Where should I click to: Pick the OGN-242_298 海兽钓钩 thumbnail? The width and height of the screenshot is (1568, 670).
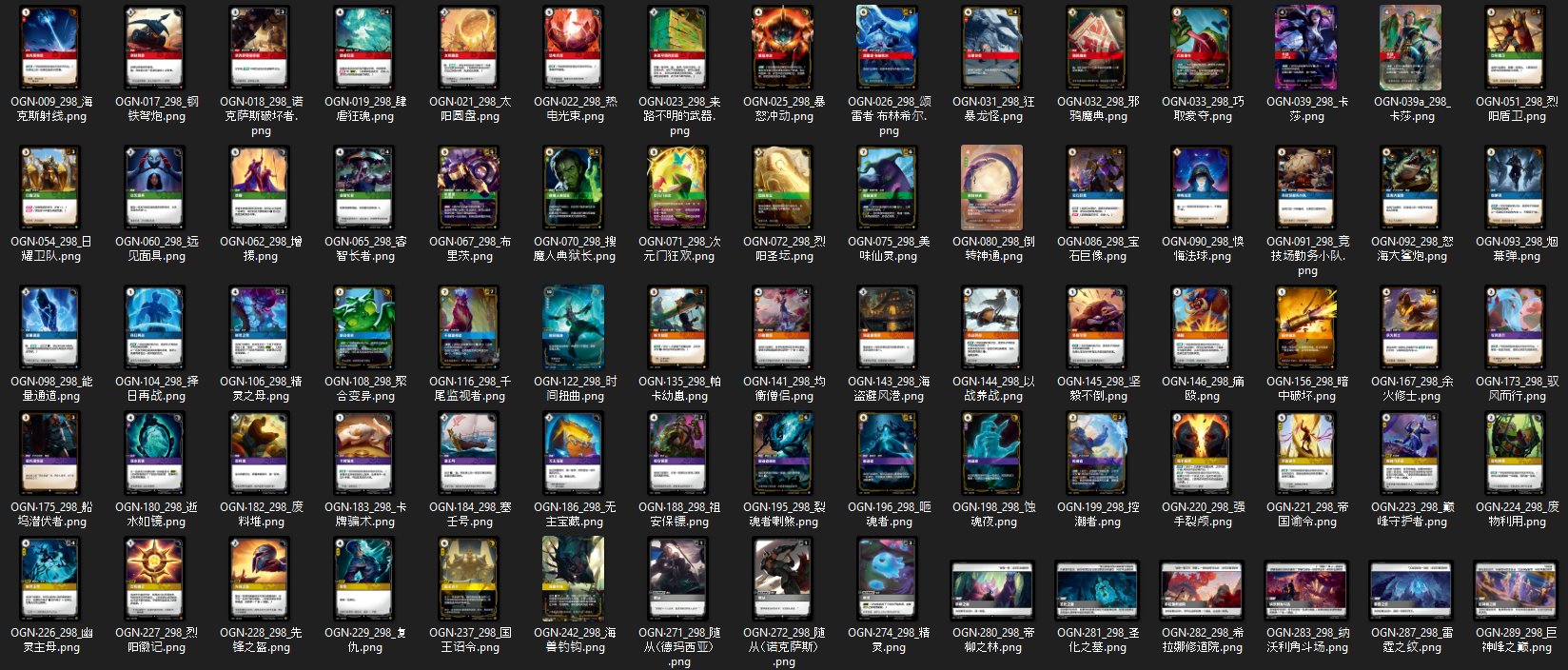pyautogui.click(x=575, y=579)
